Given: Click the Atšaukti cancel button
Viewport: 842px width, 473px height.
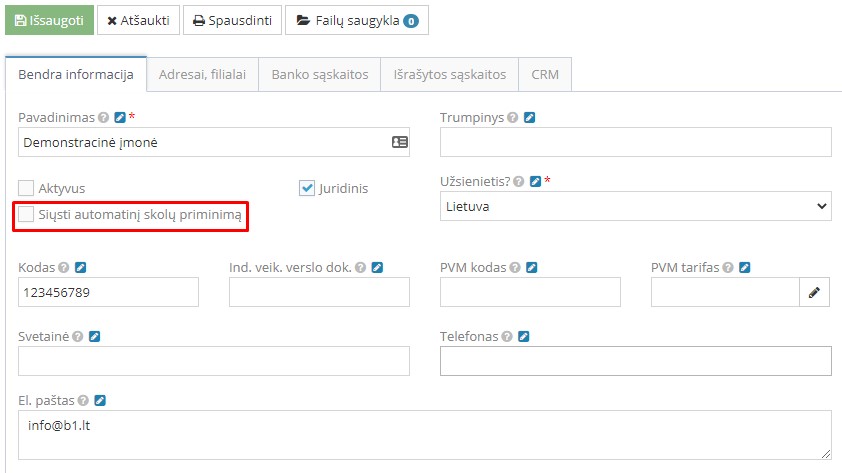Looking at the screenshot, I should tap(138, 20).
